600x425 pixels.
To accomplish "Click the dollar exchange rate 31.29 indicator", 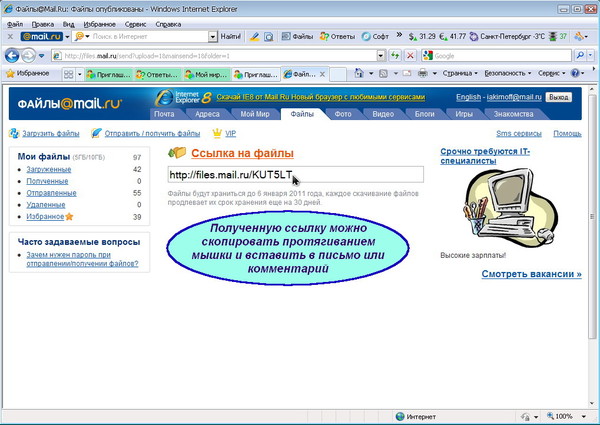I will point(422,37).
